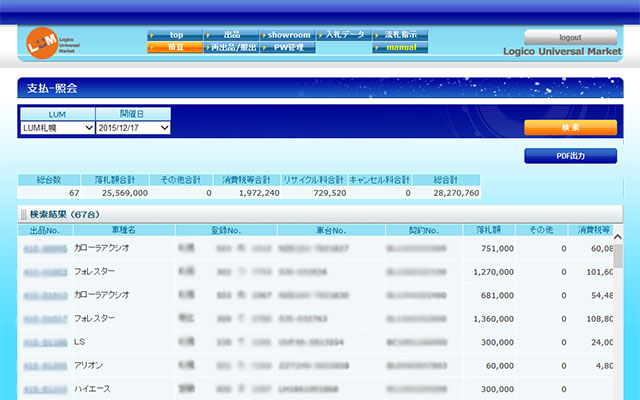The height and width of the screenshot is (400, 640).
Task: Click the 登録No. column header
Action: [226, 230]
